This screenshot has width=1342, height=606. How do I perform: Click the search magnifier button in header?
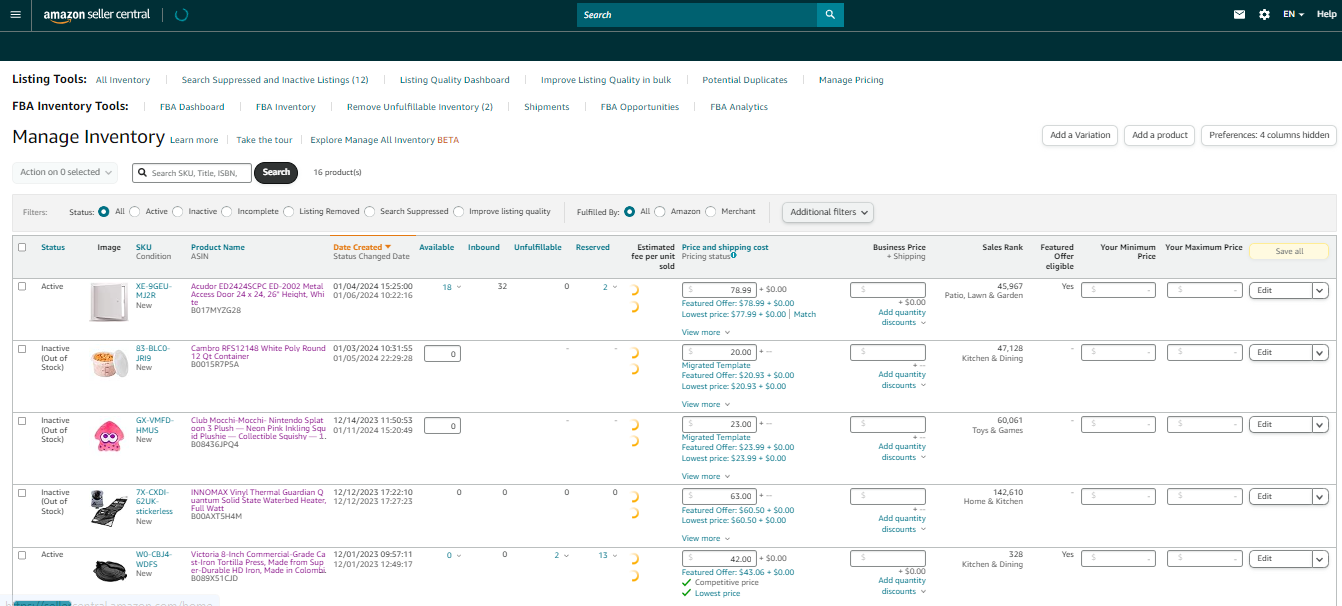click(x=830, y=15)
